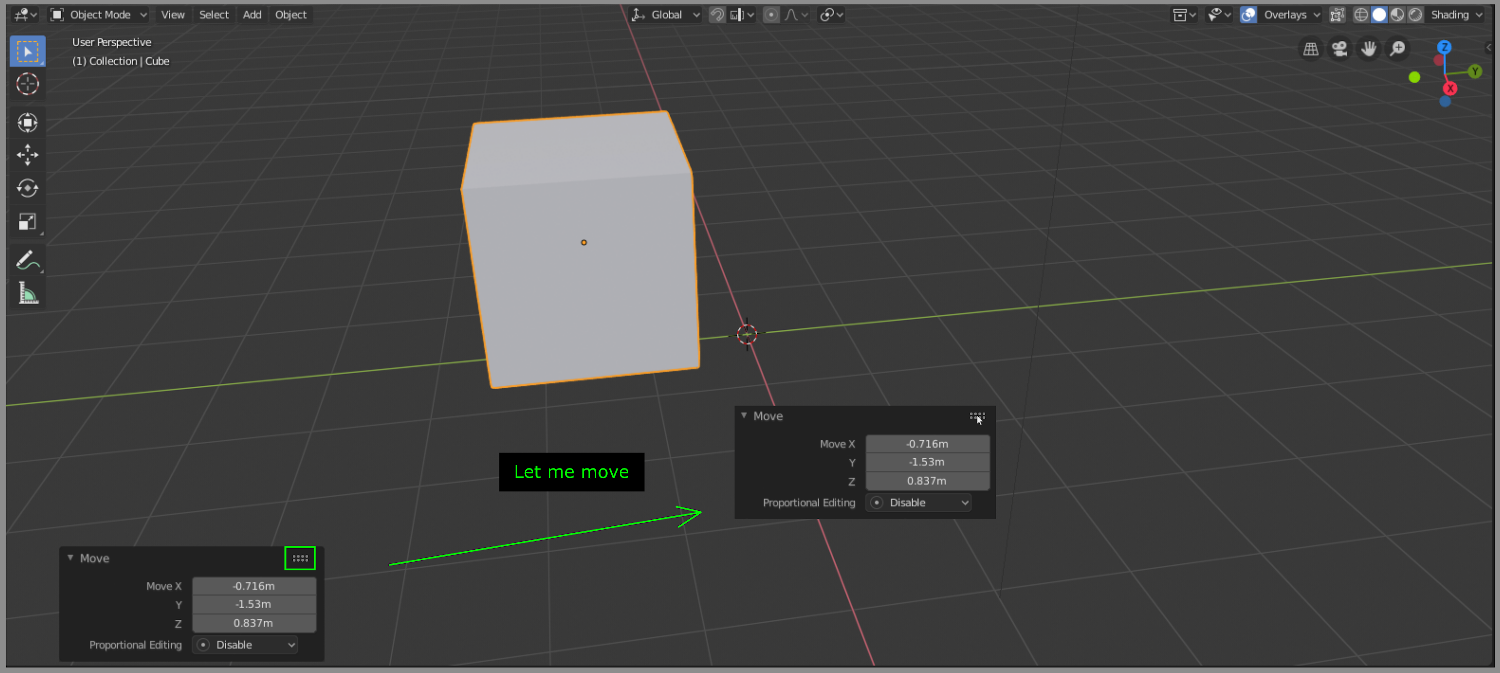Toggle orthographic/perspective grid view button
Image resolution: width=1500 pixels, height=673 pixels.
point(1310,48)
